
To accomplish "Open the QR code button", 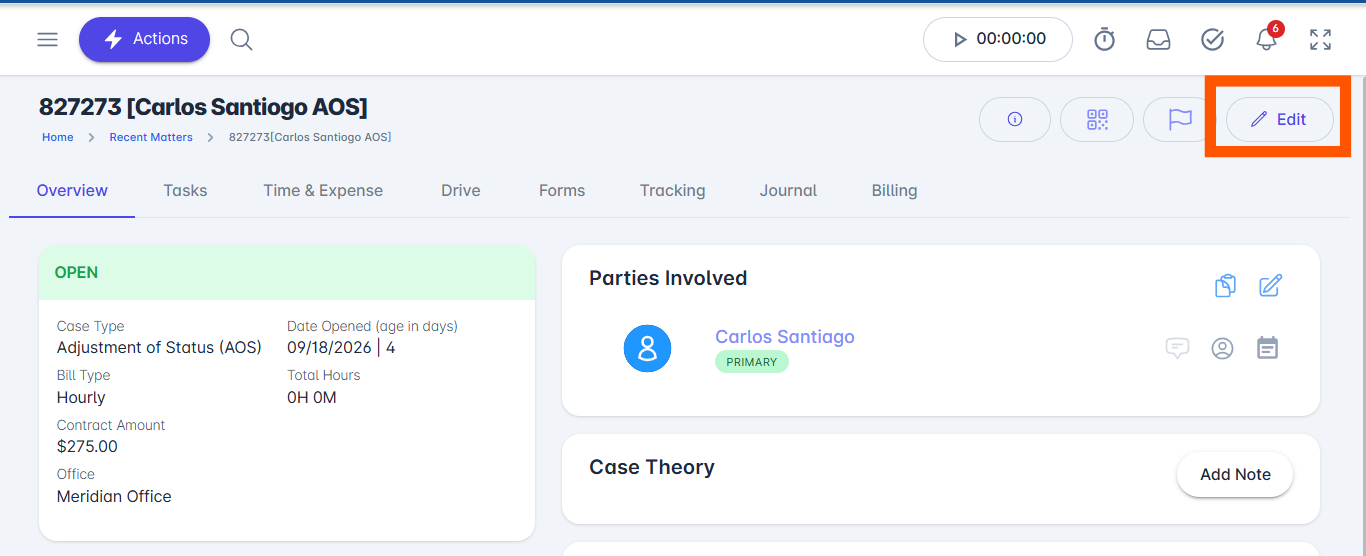I will tap(1097, 119).
